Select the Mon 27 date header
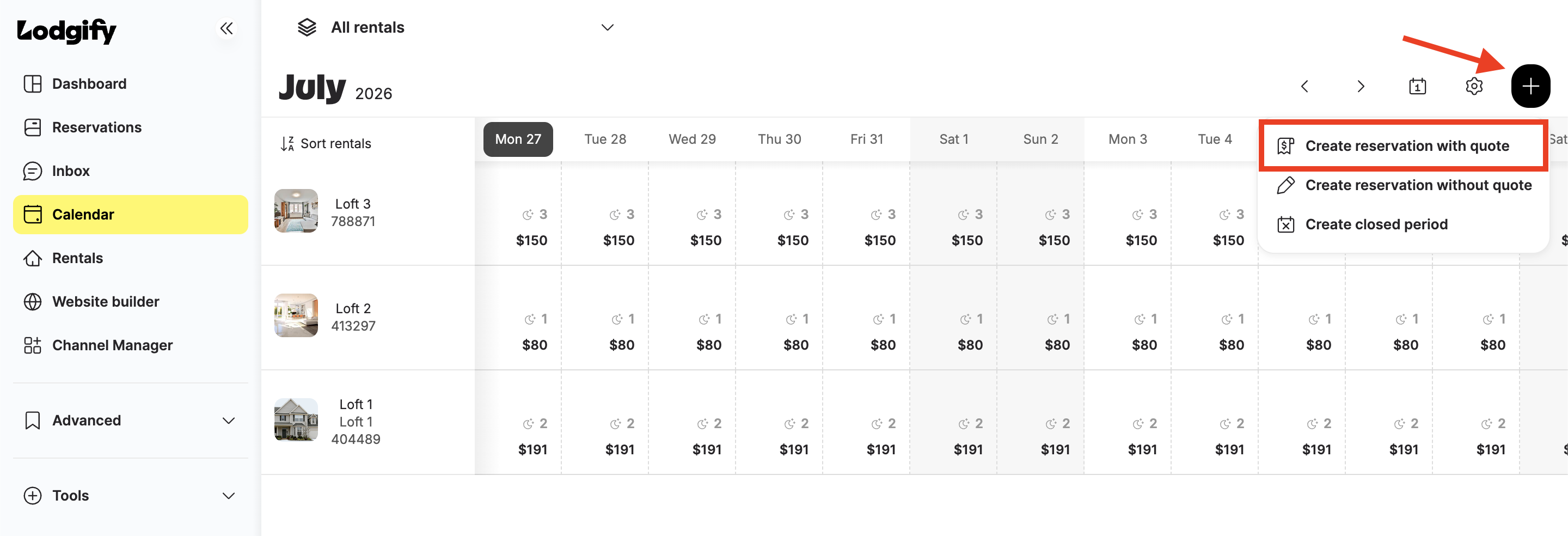The image size is (1568, 536). click(518, 139)
